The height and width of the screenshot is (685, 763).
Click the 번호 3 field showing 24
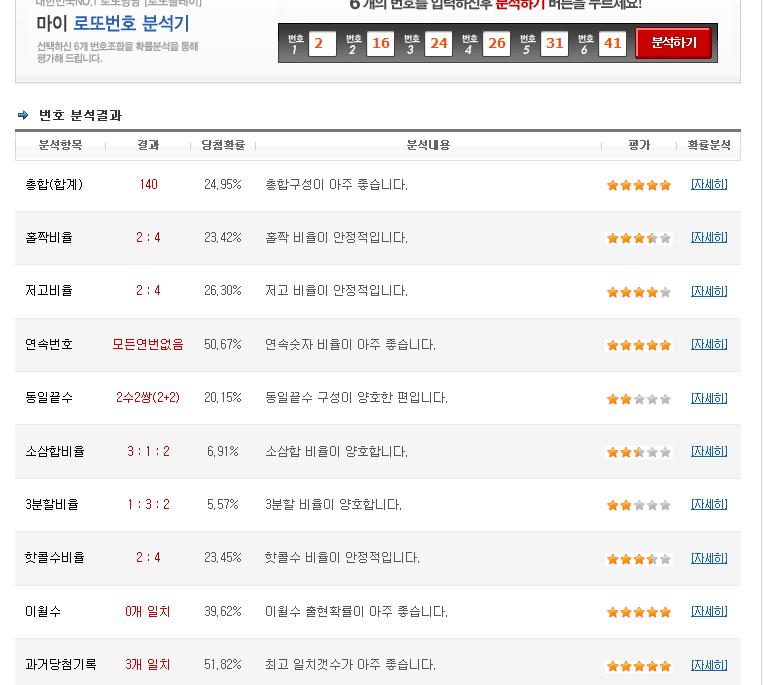point(438,43)
